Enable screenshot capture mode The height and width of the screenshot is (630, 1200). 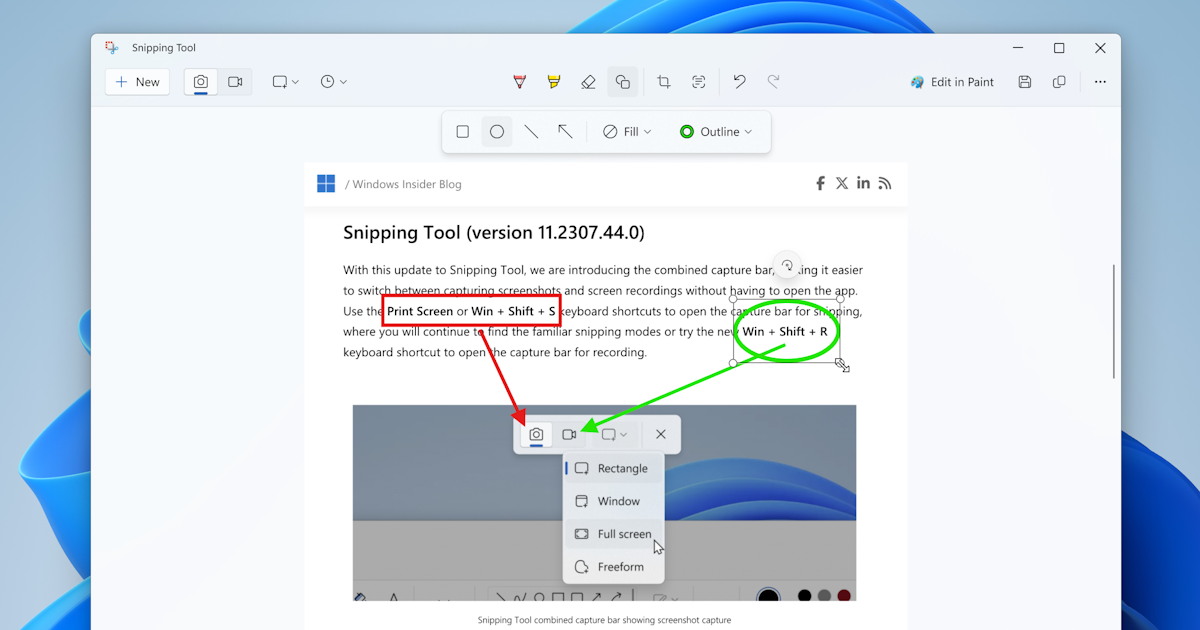click(x=200, y=81)
